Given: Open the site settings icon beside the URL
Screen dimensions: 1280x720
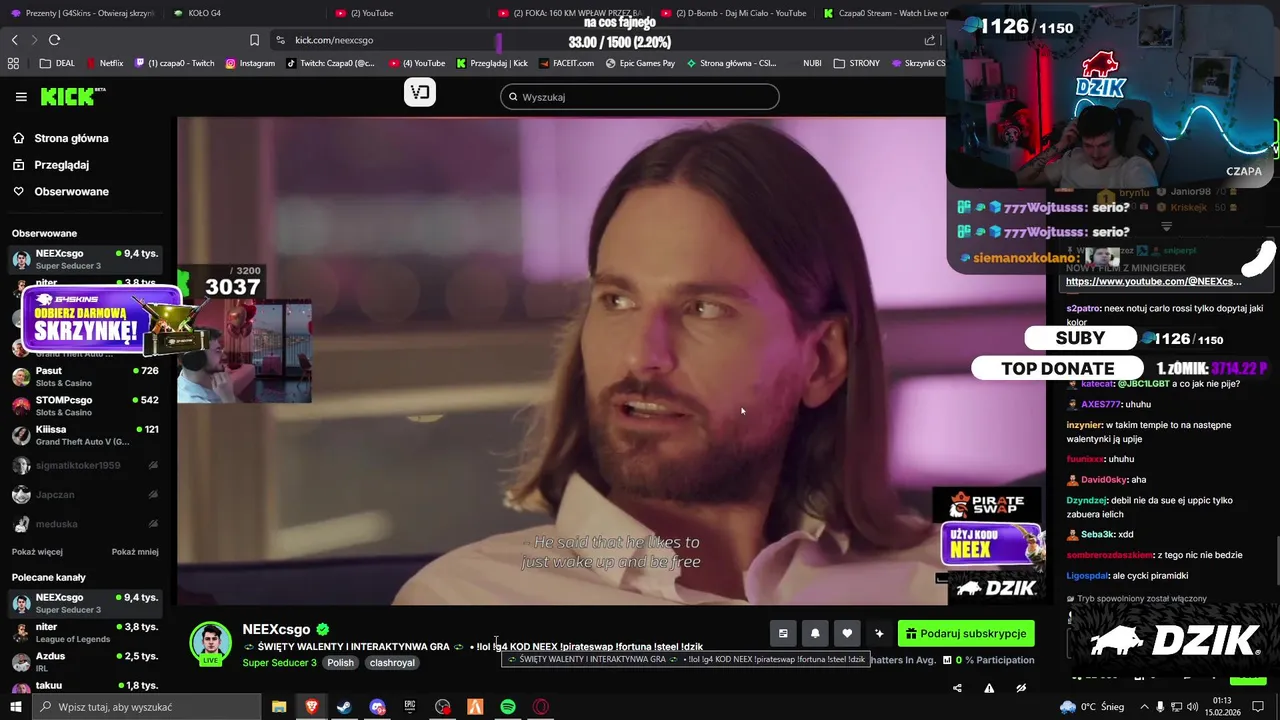Looking at the screenshot, I should pos(280,40).
